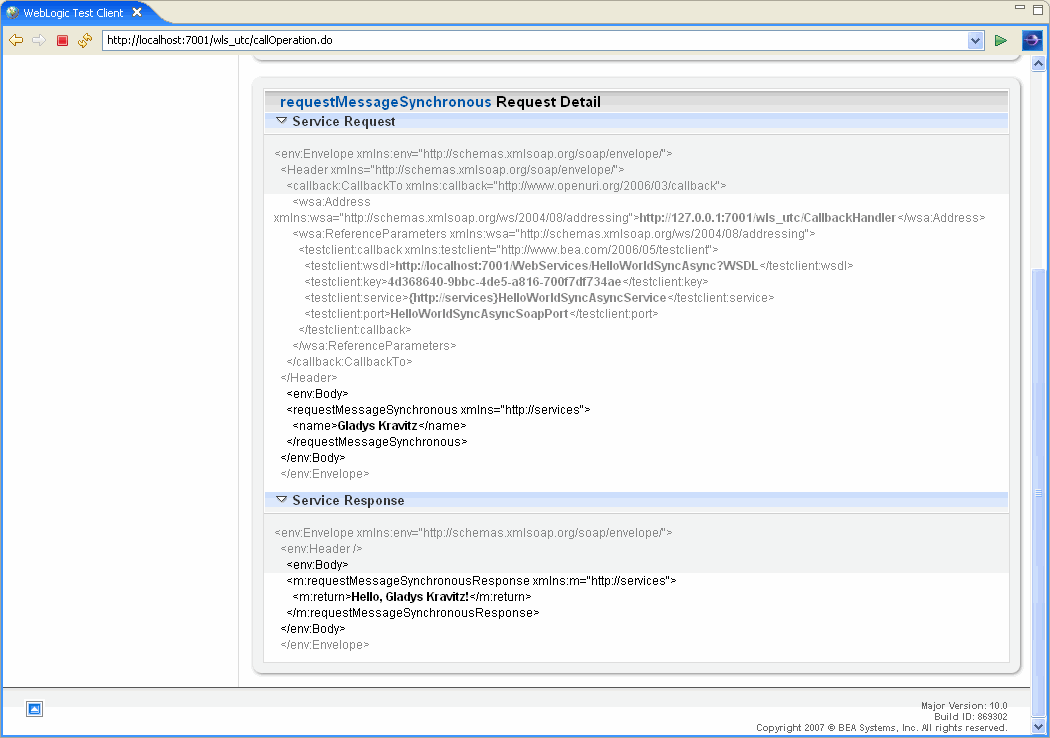Refresh the page with the reload icon
This screenshot has height=738, width=1050.
(85, 40)
